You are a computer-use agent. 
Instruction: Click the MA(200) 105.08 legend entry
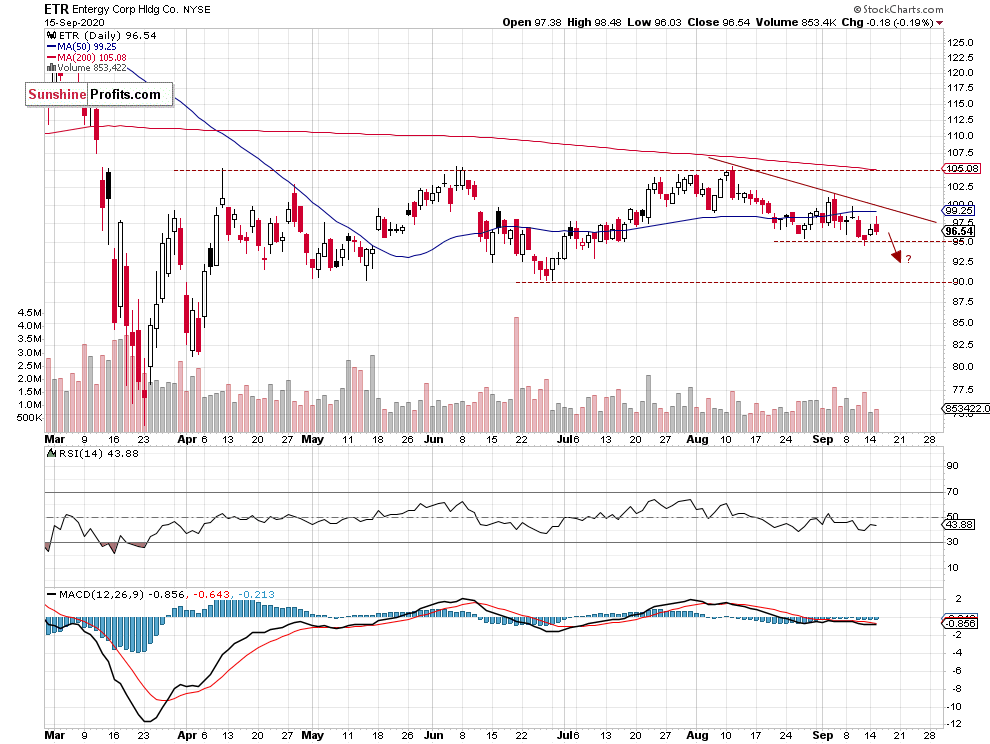point(86,57)
